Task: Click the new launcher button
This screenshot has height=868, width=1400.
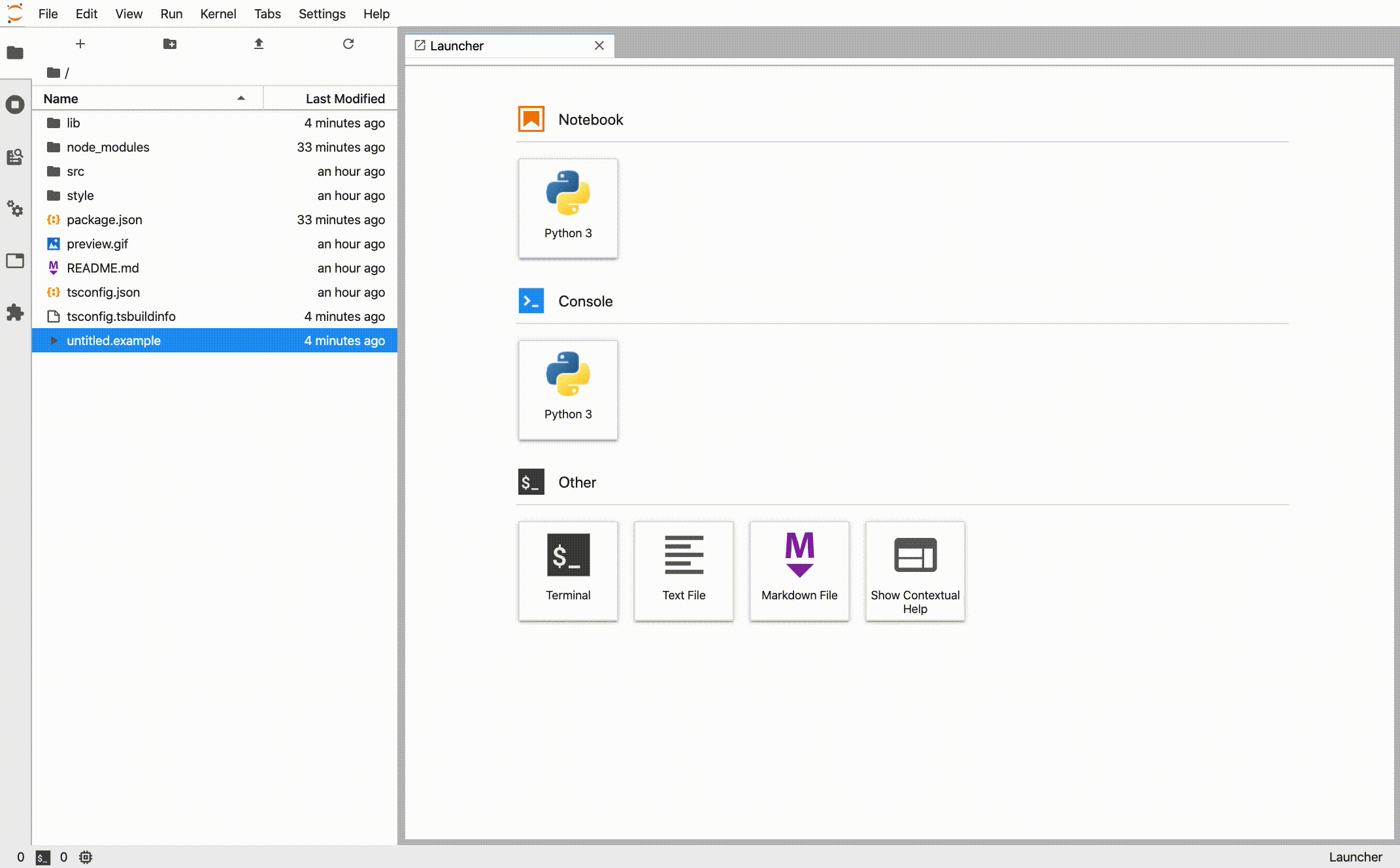Action: click(80, 43)
